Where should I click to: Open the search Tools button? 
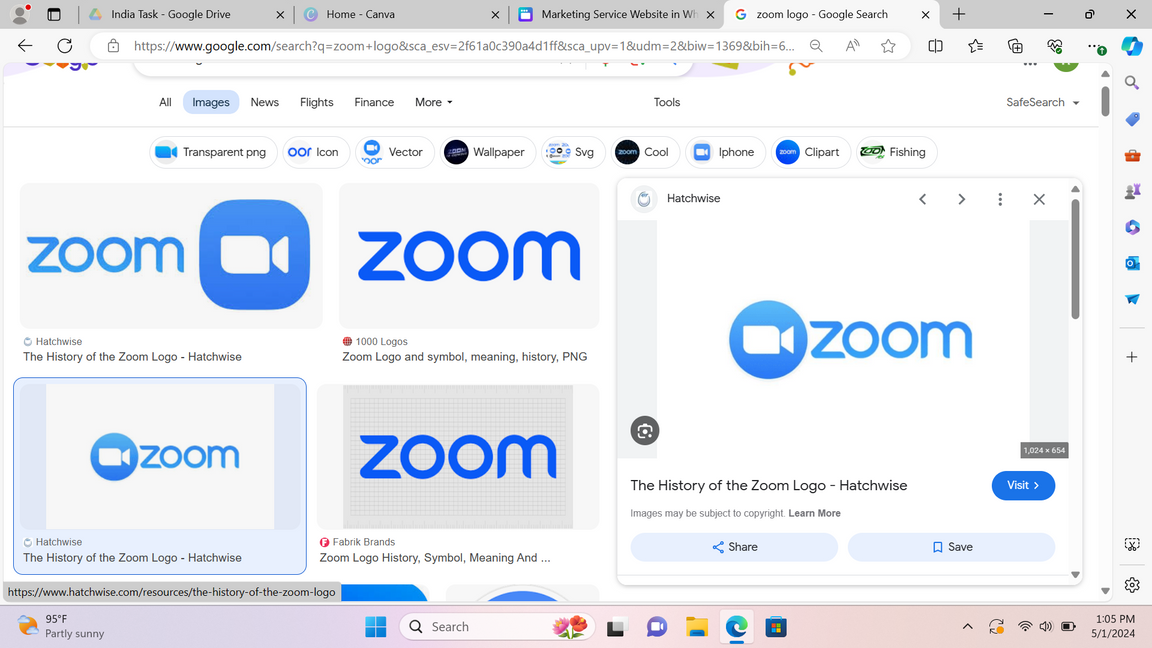tap(667, 102)
